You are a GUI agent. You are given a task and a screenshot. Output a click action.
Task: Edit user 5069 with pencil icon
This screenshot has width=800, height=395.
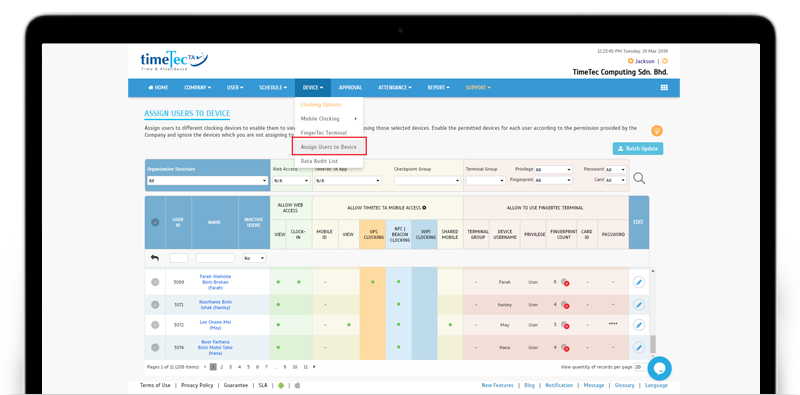coord(638,282)
